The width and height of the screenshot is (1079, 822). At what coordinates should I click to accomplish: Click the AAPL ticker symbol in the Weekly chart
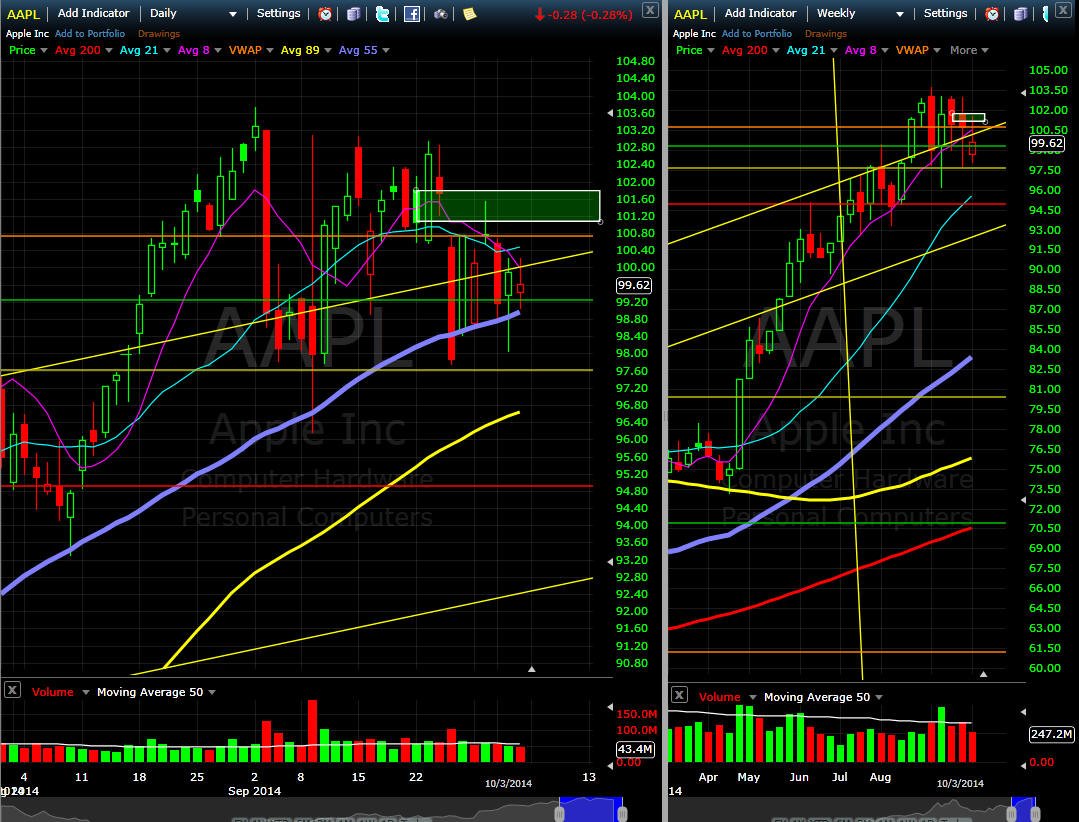[690, 14]
